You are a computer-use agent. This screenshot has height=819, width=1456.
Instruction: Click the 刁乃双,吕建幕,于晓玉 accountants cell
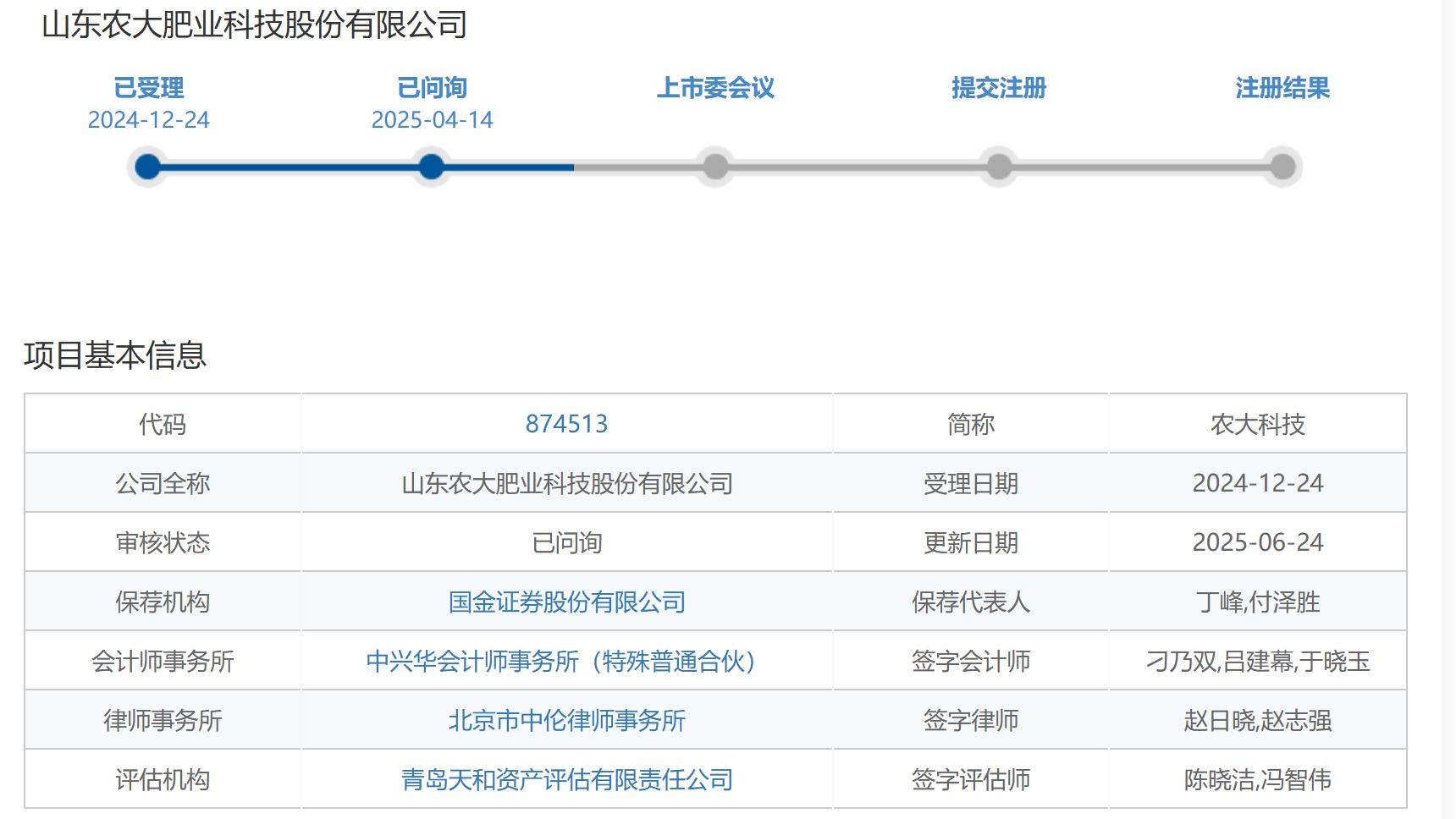coord(1258,661)
